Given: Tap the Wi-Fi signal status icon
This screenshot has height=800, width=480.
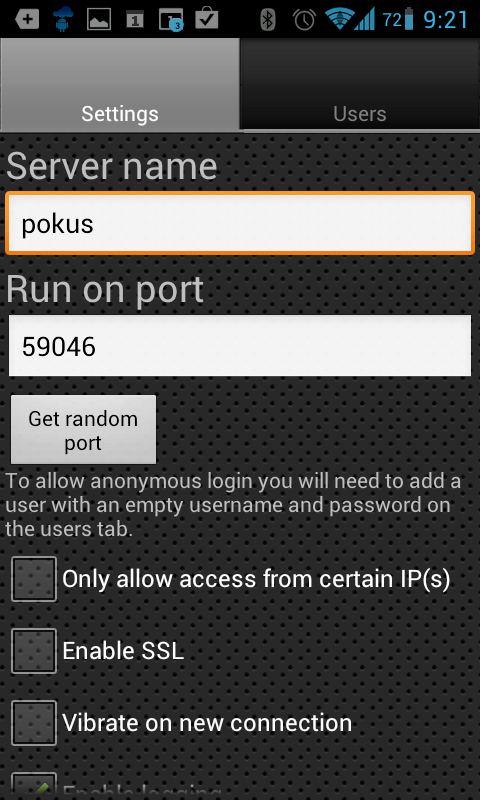Looking at the screenshot, I should pyautogui.click(x=337, y=19).
